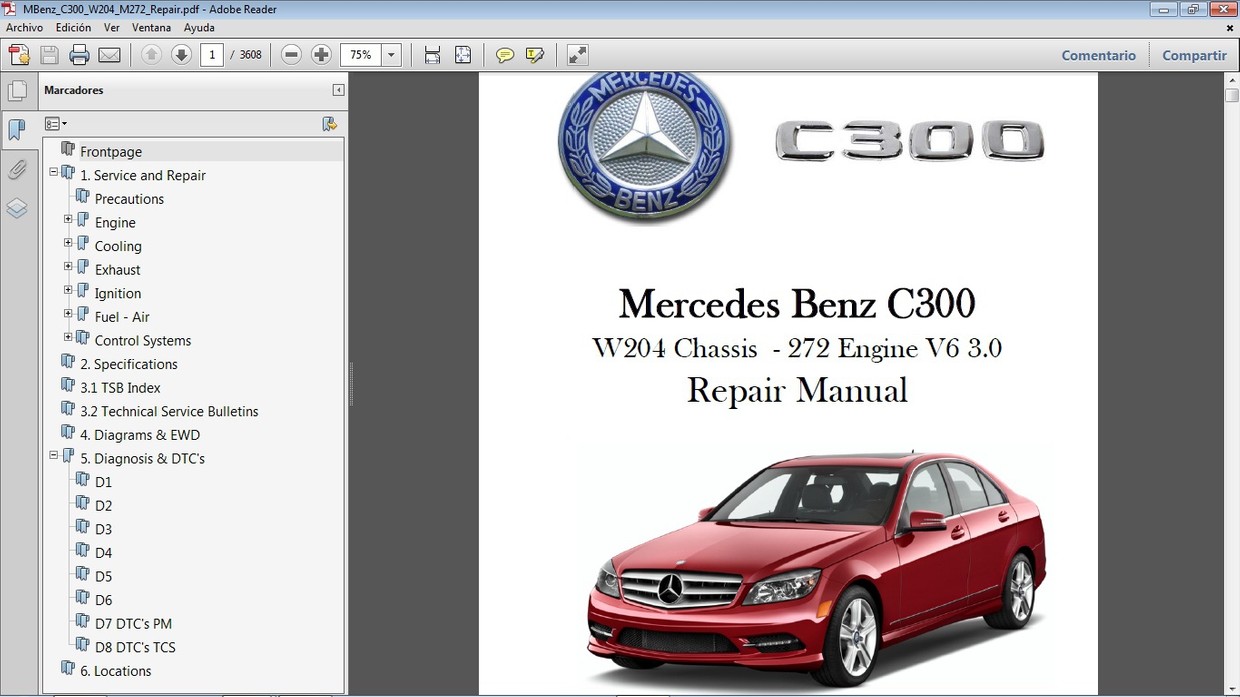
Task: Collapse the 1. Service and Repair node
Action: click(x=54, y=172)
